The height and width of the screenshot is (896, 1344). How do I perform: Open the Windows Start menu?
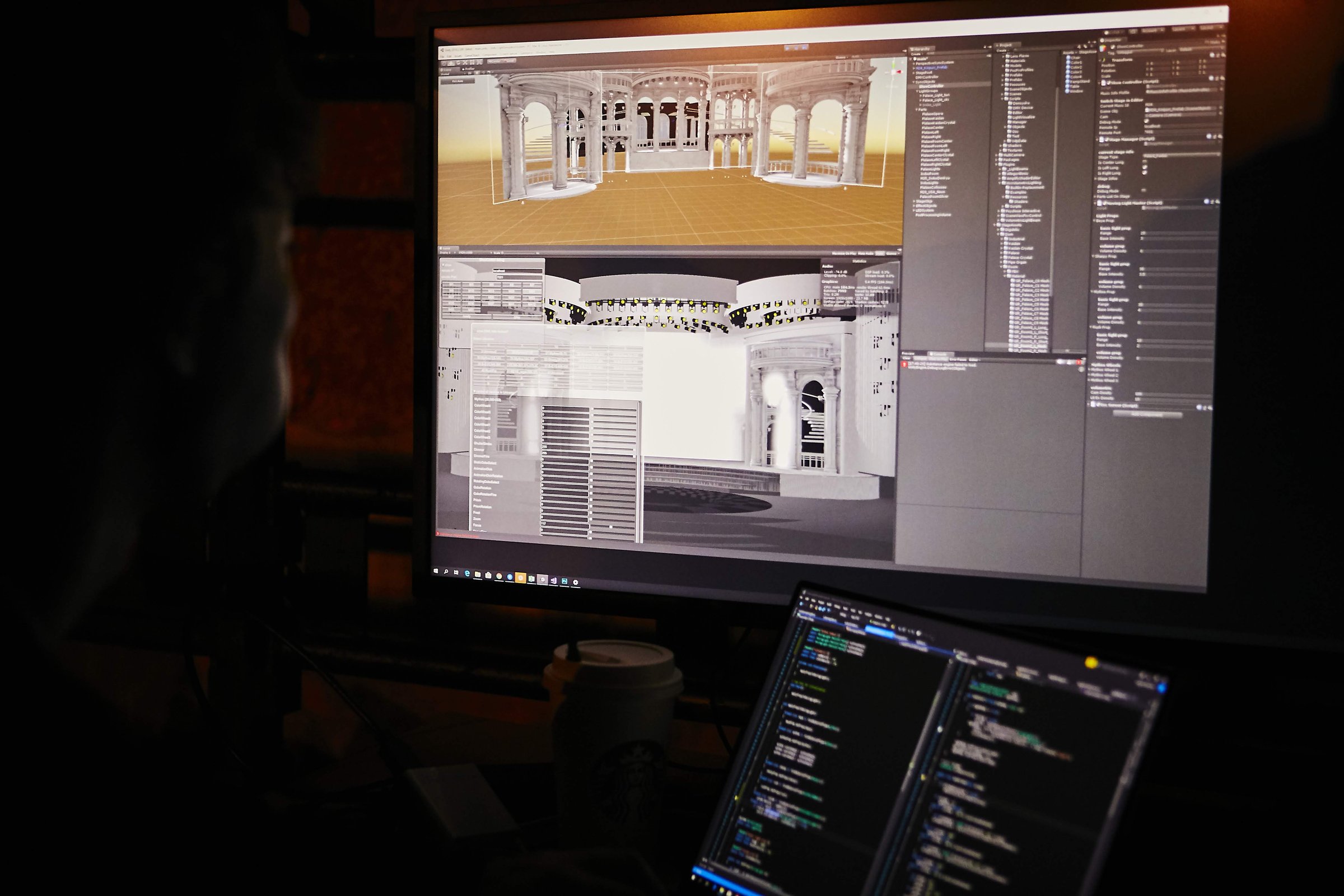click(436, 571)
